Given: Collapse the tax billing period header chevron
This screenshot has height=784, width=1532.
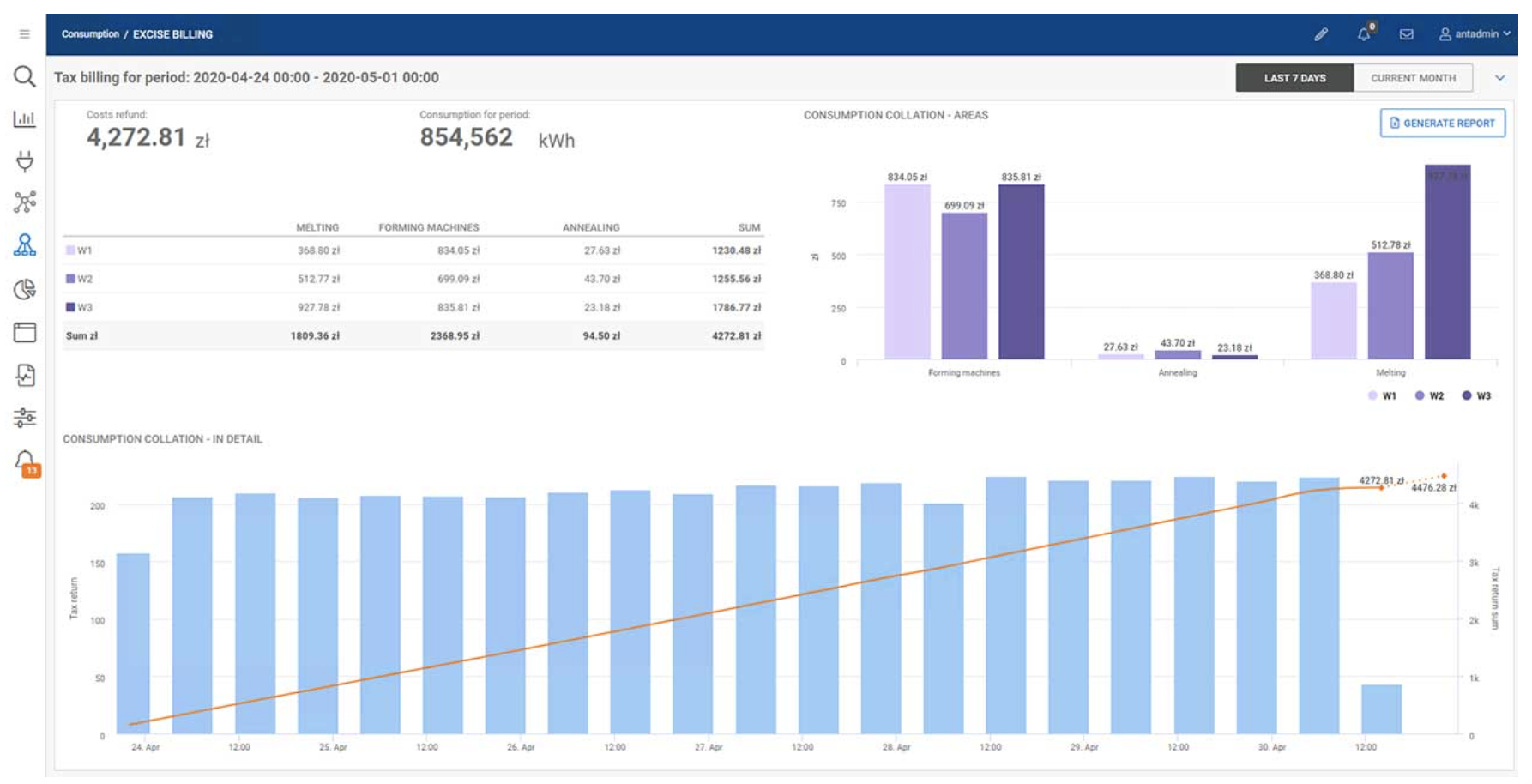Looking at the screenshot, I should pos(1500,76).
